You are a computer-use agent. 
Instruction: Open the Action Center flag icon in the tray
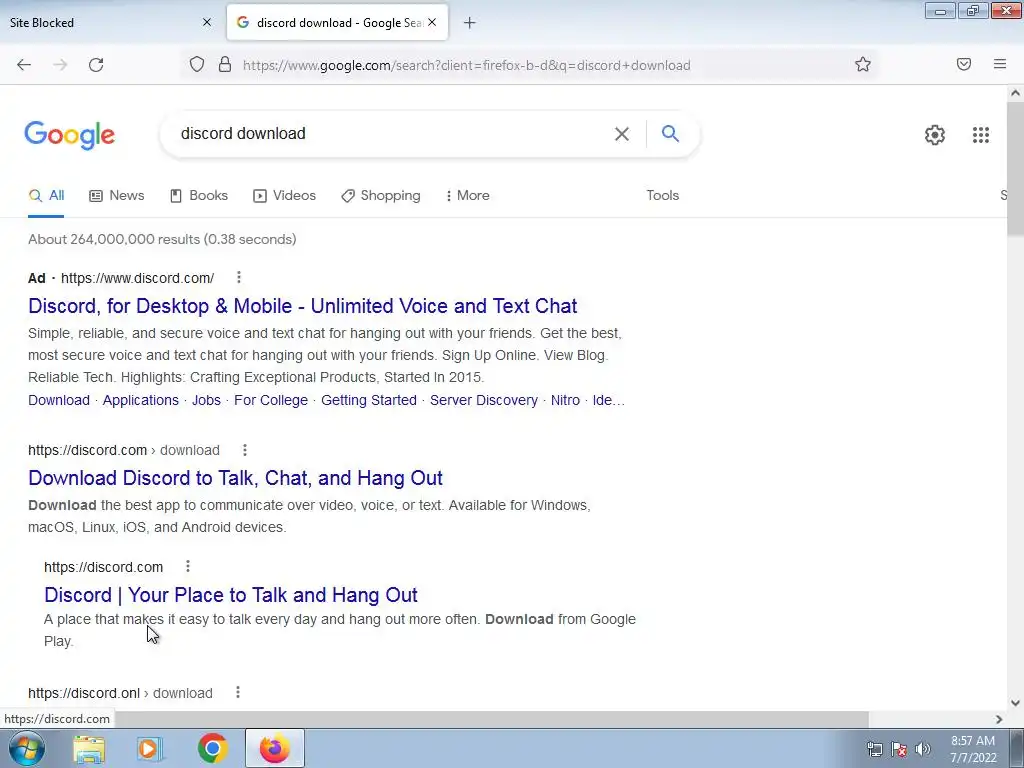click(x=899, y=749)
